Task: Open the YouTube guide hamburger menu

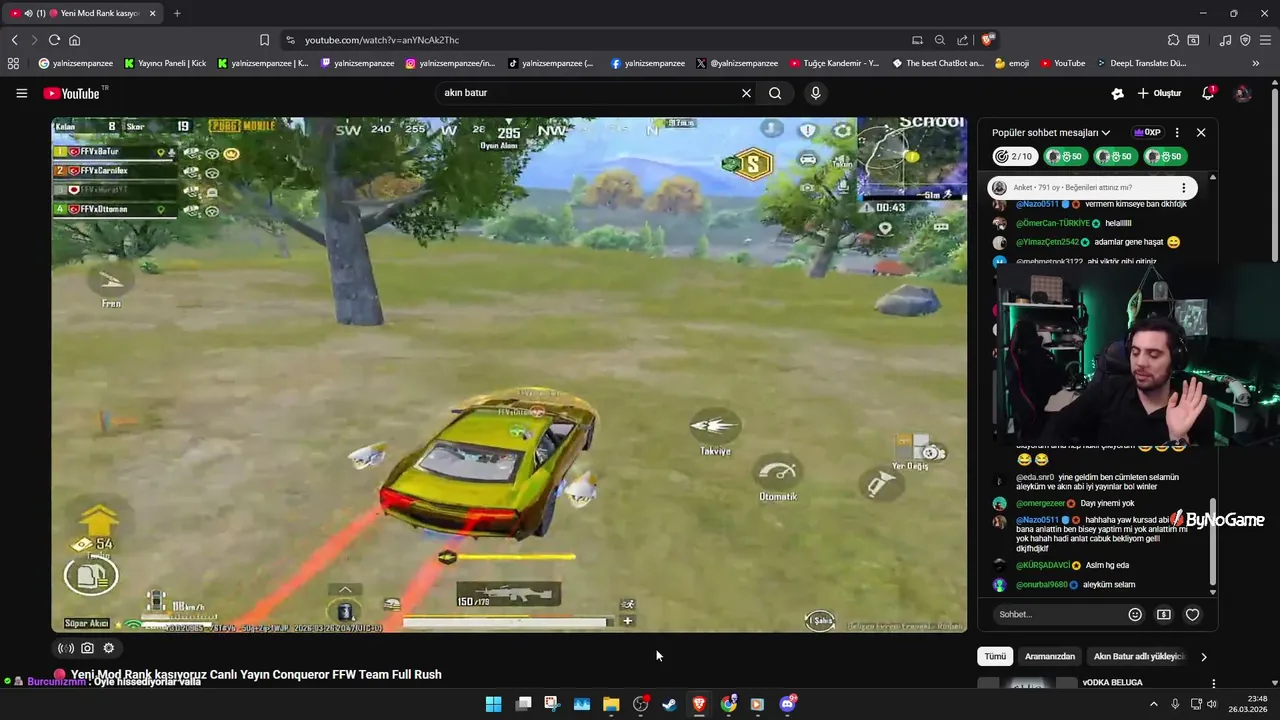Action: (21, 93)
